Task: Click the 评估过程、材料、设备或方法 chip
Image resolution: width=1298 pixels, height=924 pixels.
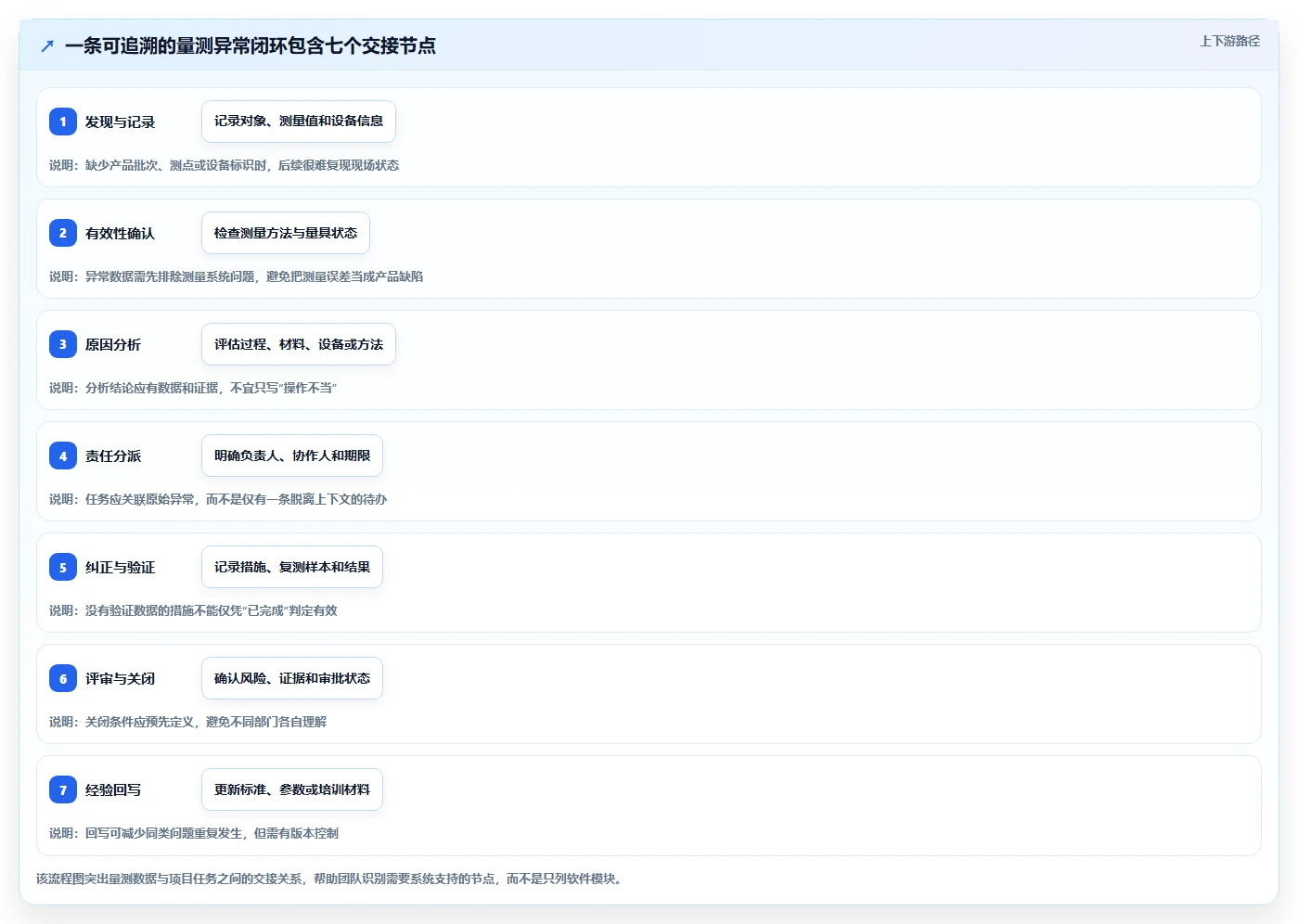Action: coord(299,344)
